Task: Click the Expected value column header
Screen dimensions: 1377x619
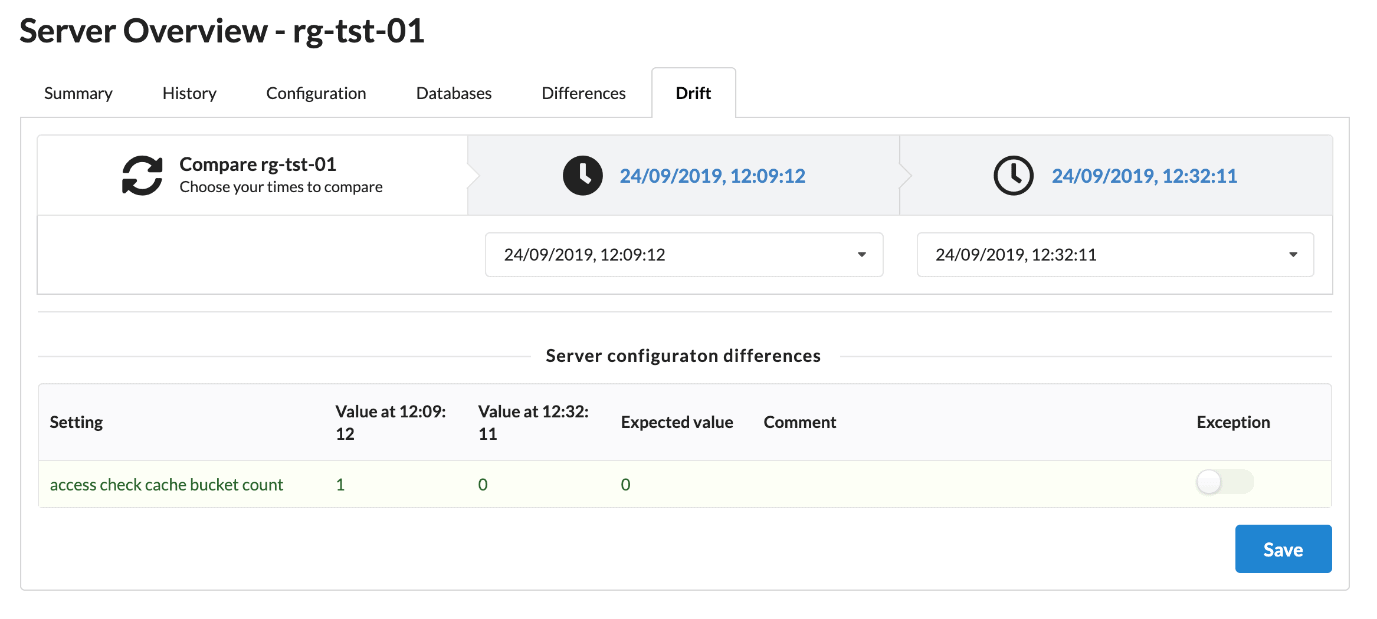Action: 677,422
